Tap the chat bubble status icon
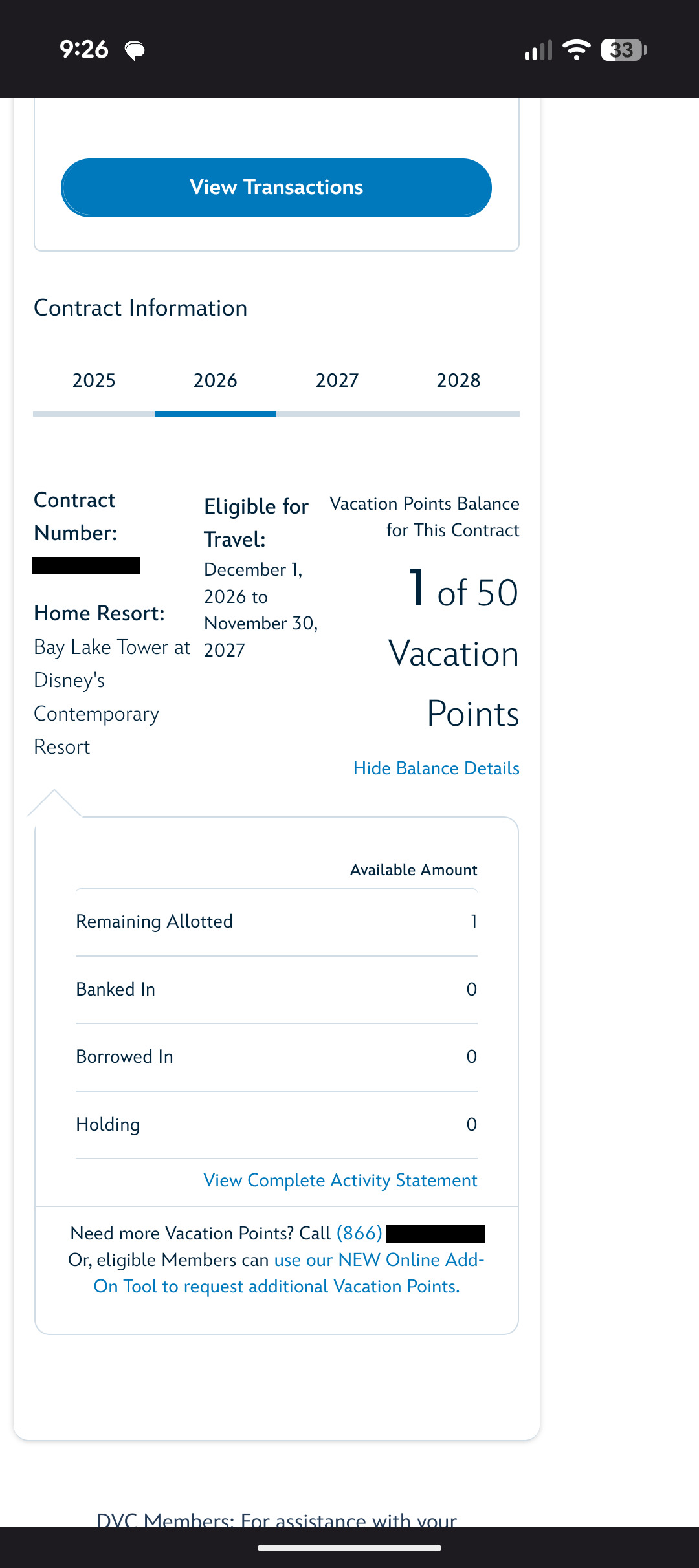This screenshot has width=699, height=1568. (x=135, y=50)
